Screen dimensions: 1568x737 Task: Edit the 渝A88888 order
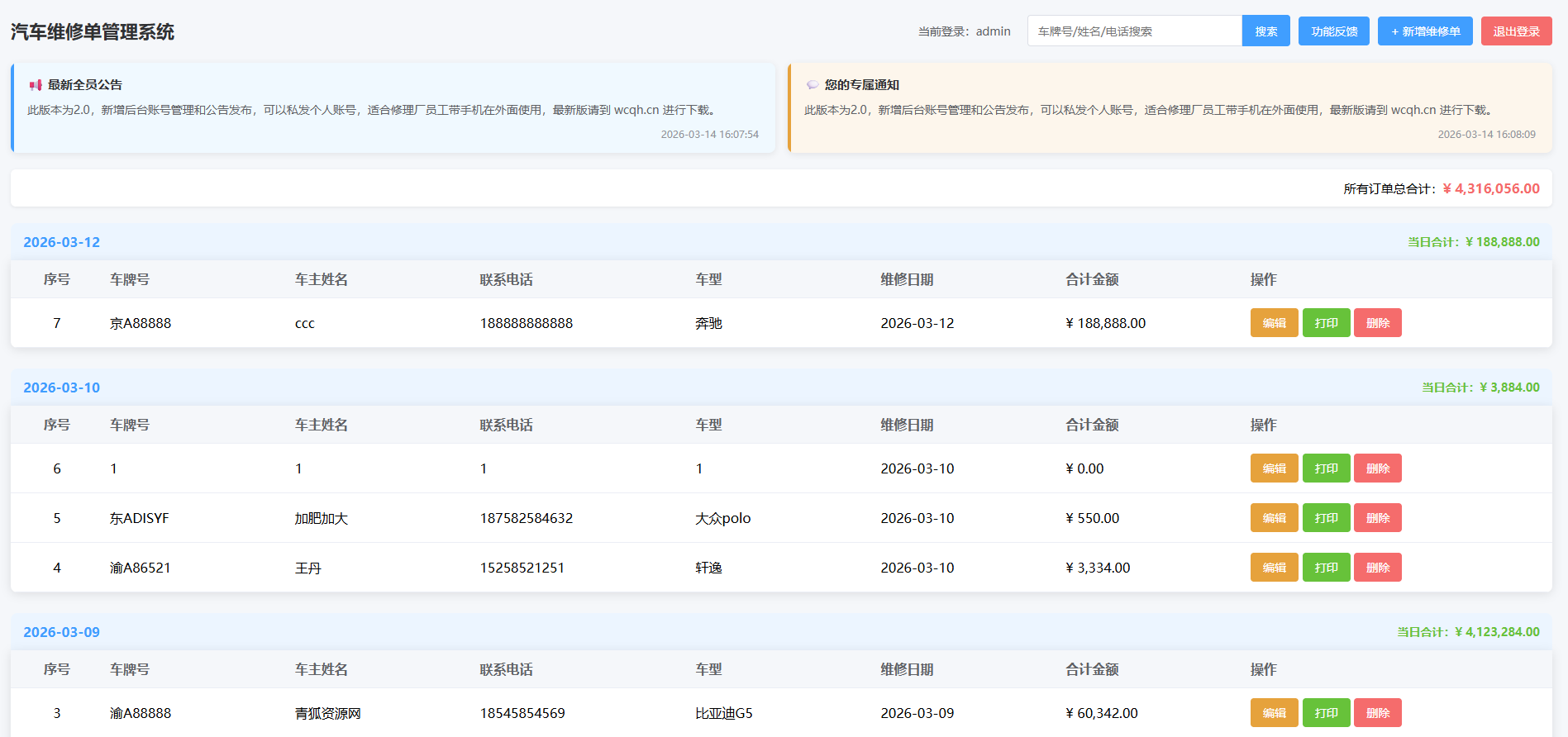click(1274, 713)
